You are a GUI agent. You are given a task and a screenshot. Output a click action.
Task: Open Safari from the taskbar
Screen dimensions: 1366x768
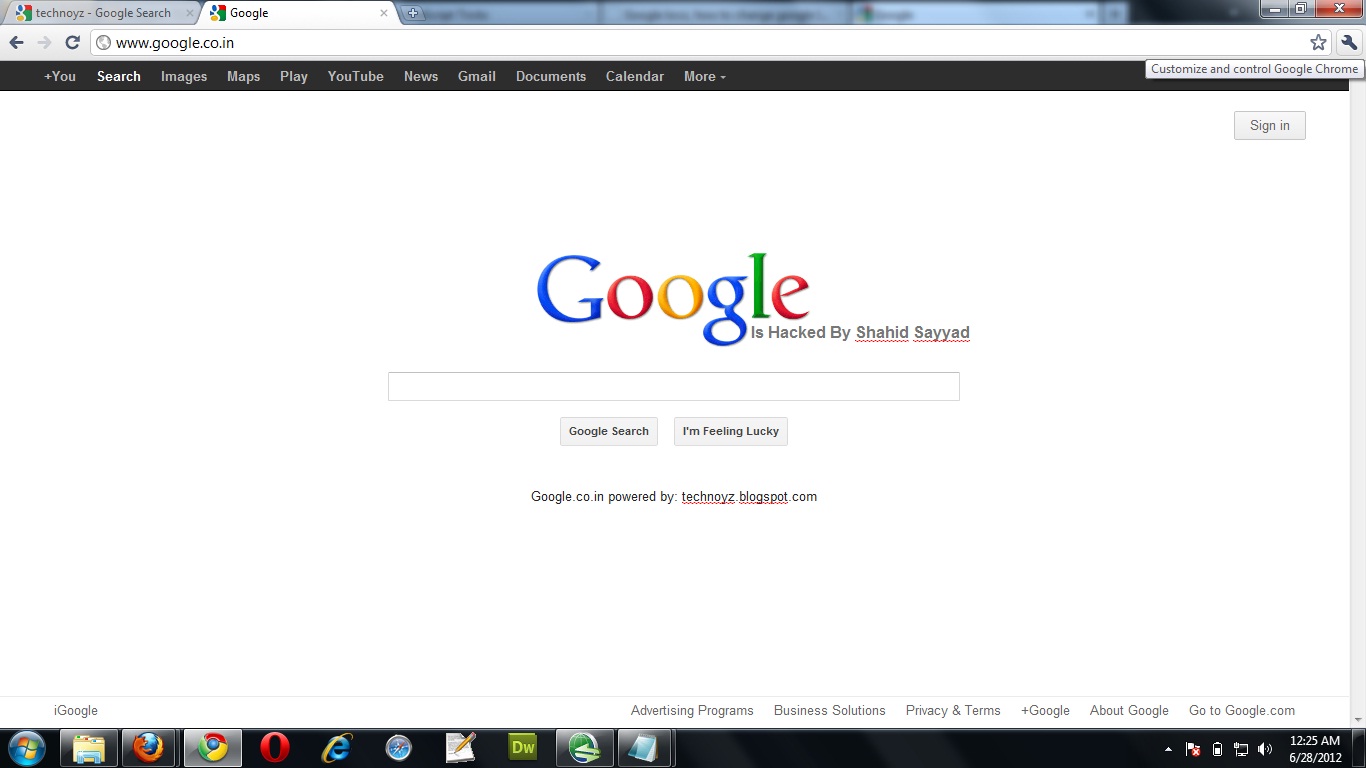(398, 747)
